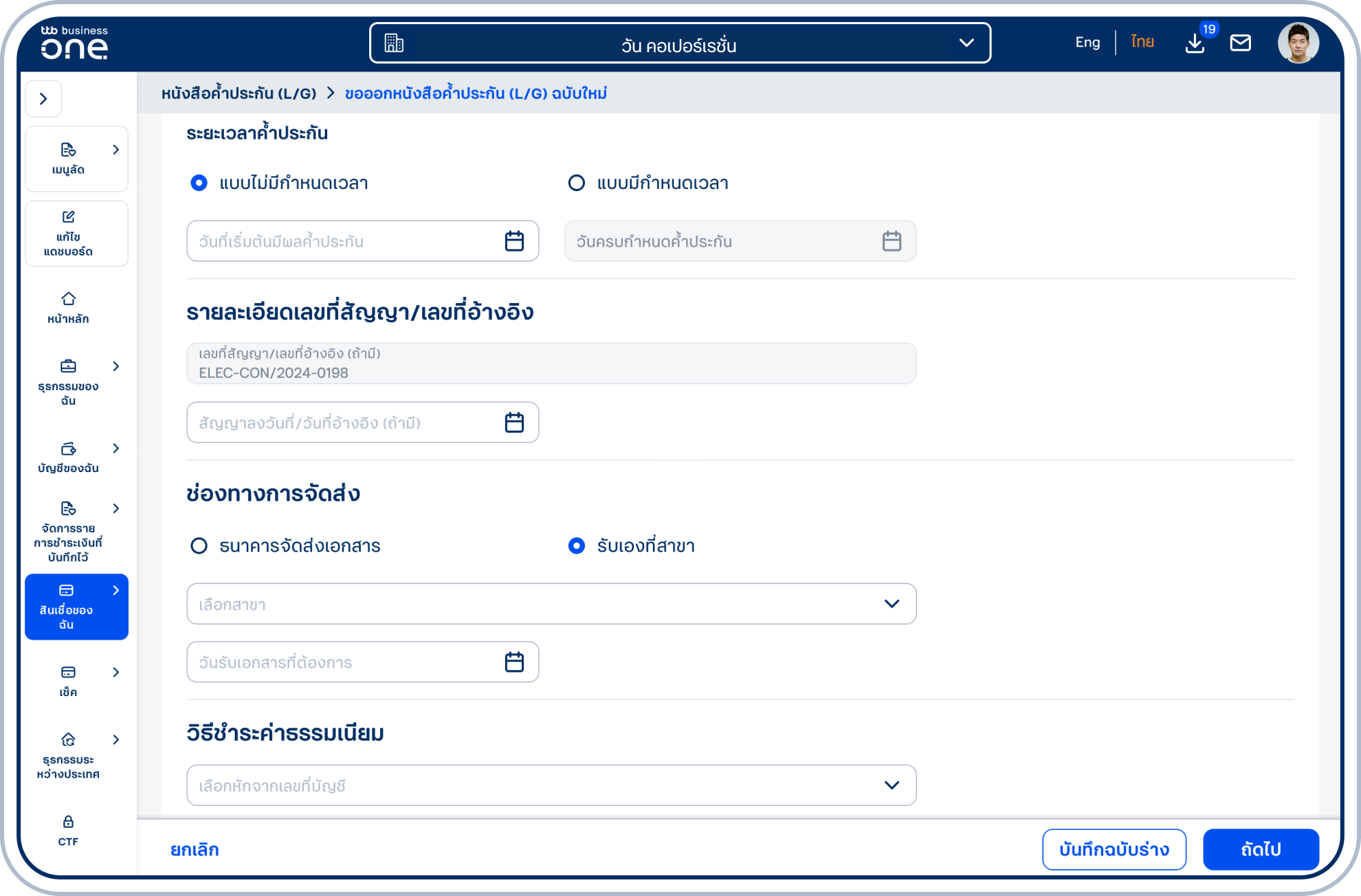1361x896 pixels.
Task: Choose ธนาคารจัดส่งเอกสาร delivery option
Action: pyautogui.click(x=199, y=546)
